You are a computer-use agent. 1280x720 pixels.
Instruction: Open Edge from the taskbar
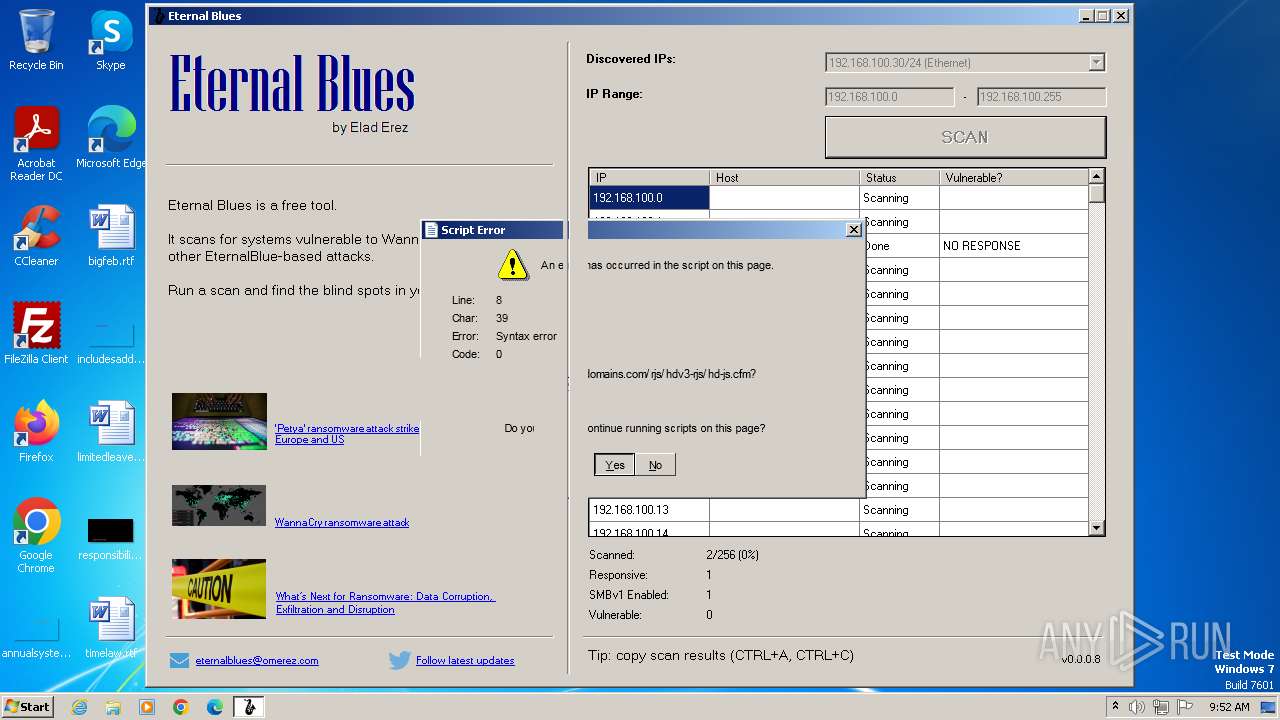coord(215,707)
